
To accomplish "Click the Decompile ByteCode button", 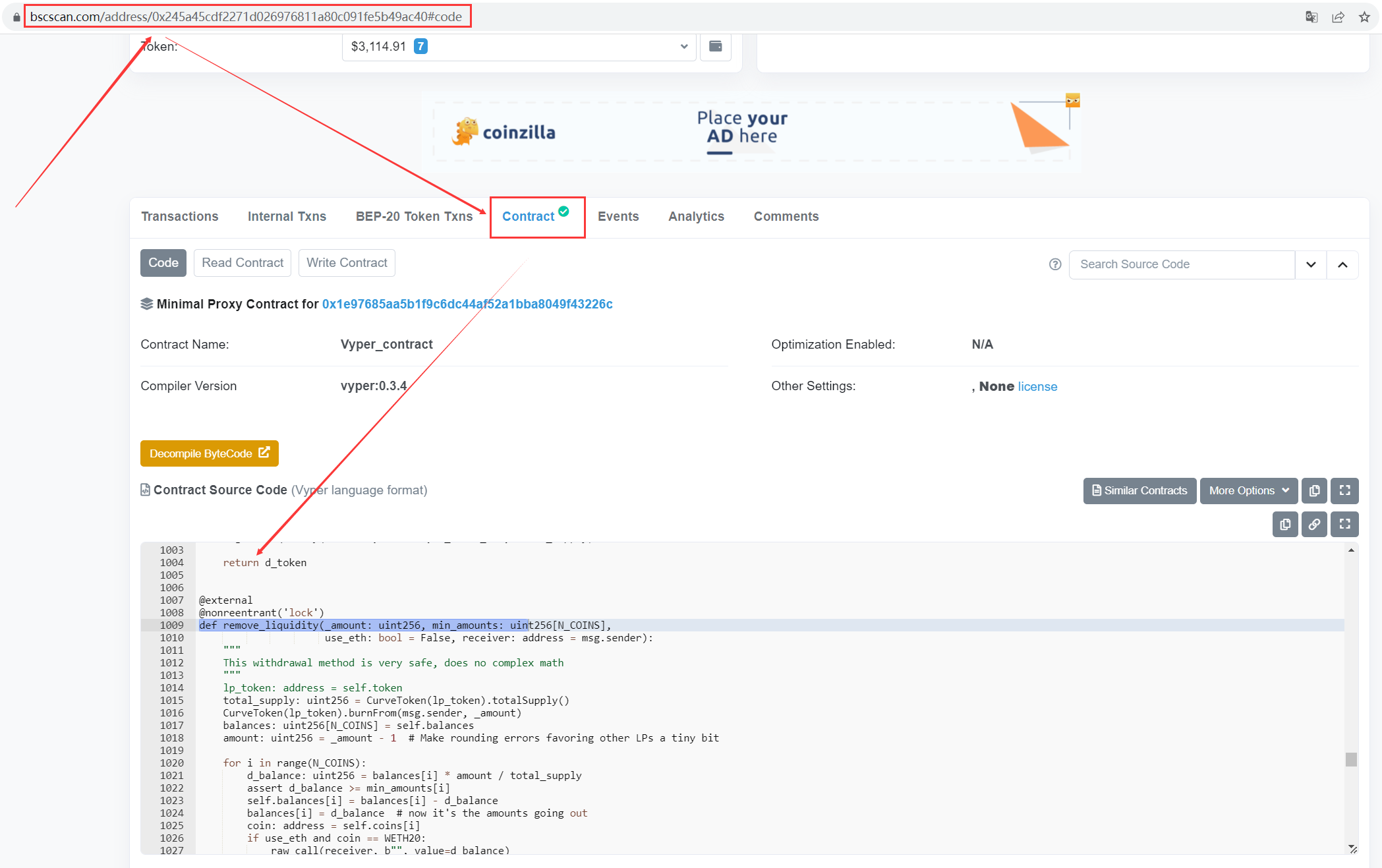I will [x=209, y=453].
